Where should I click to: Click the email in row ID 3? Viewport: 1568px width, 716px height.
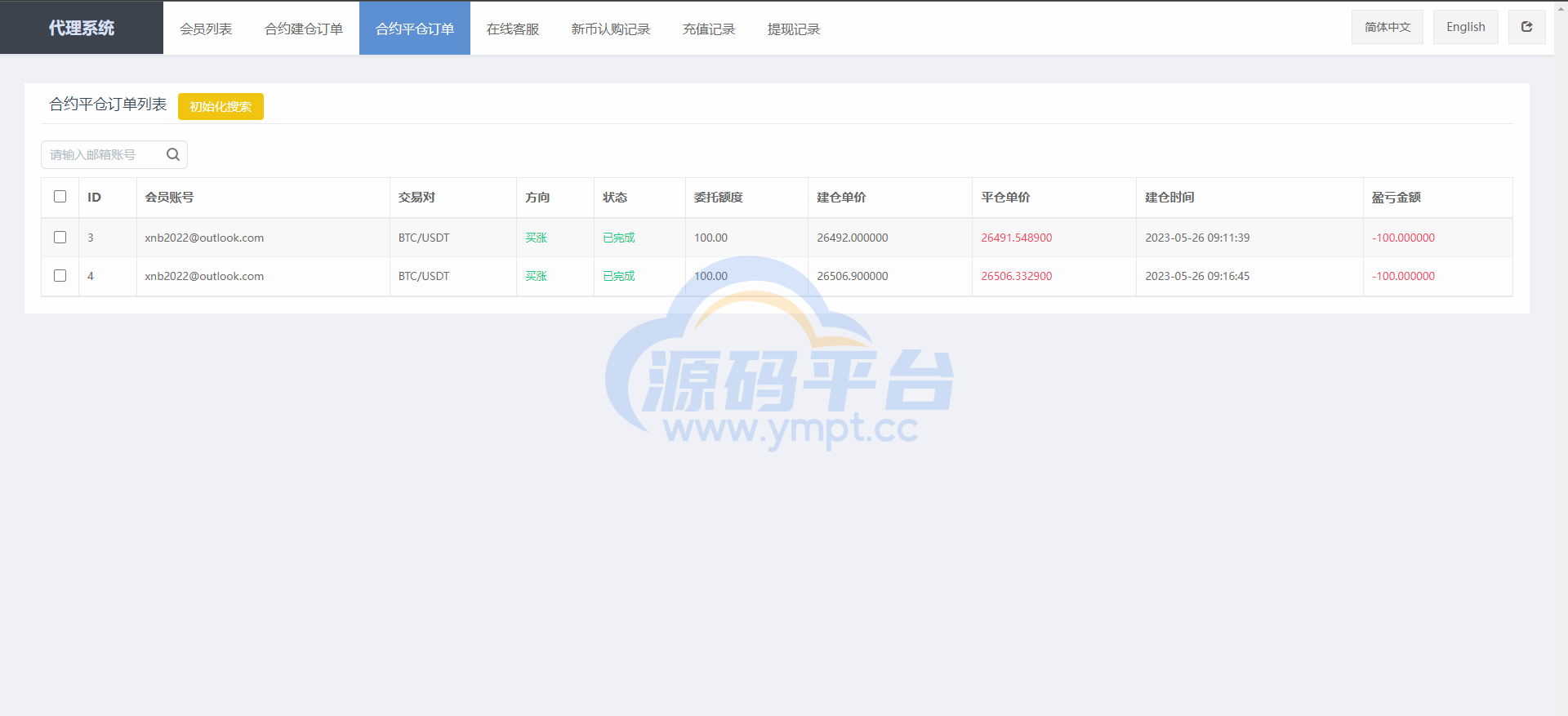[x=204, y=238]
